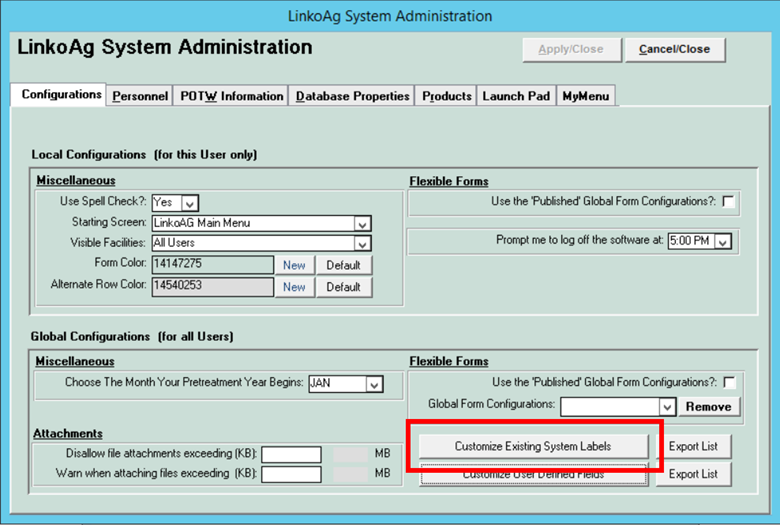
Task: Toggle Local 'Published' Global Form Configurations checkbox
Action: [x=728, y=202]
